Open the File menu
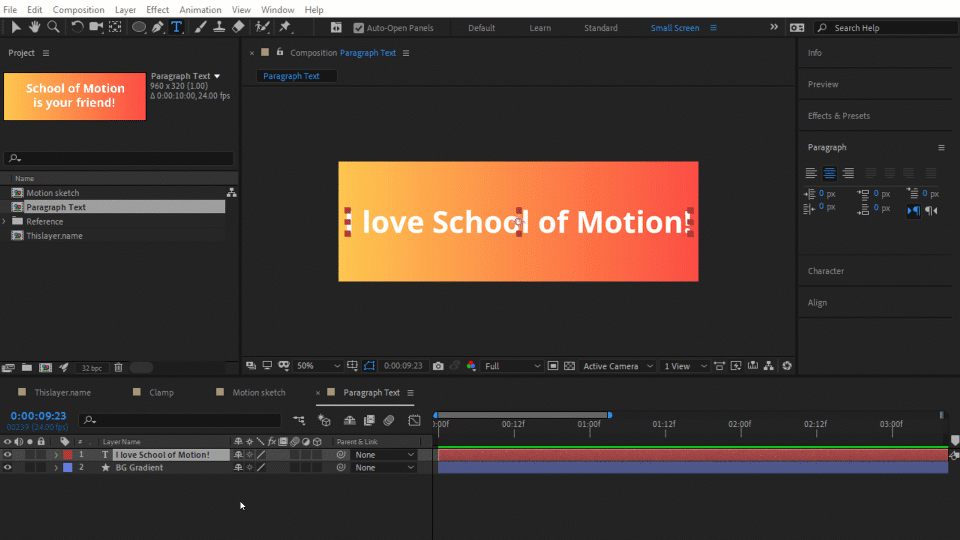The height and width of the screenshot is (540, 960). [10, 10]
